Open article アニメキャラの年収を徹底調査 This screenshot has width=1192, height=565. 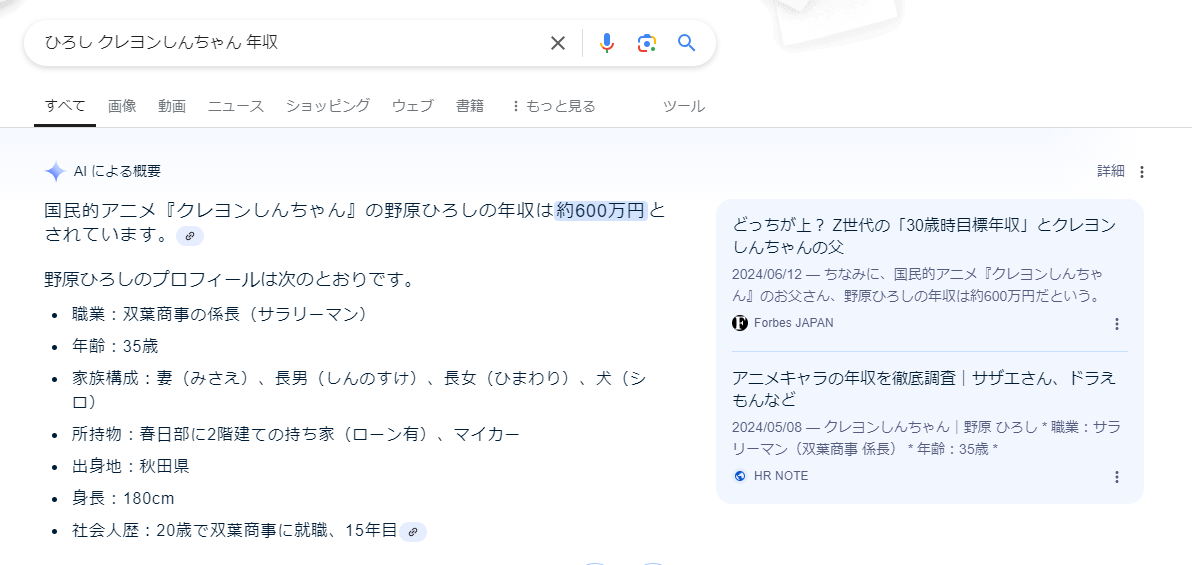[923, 389]
